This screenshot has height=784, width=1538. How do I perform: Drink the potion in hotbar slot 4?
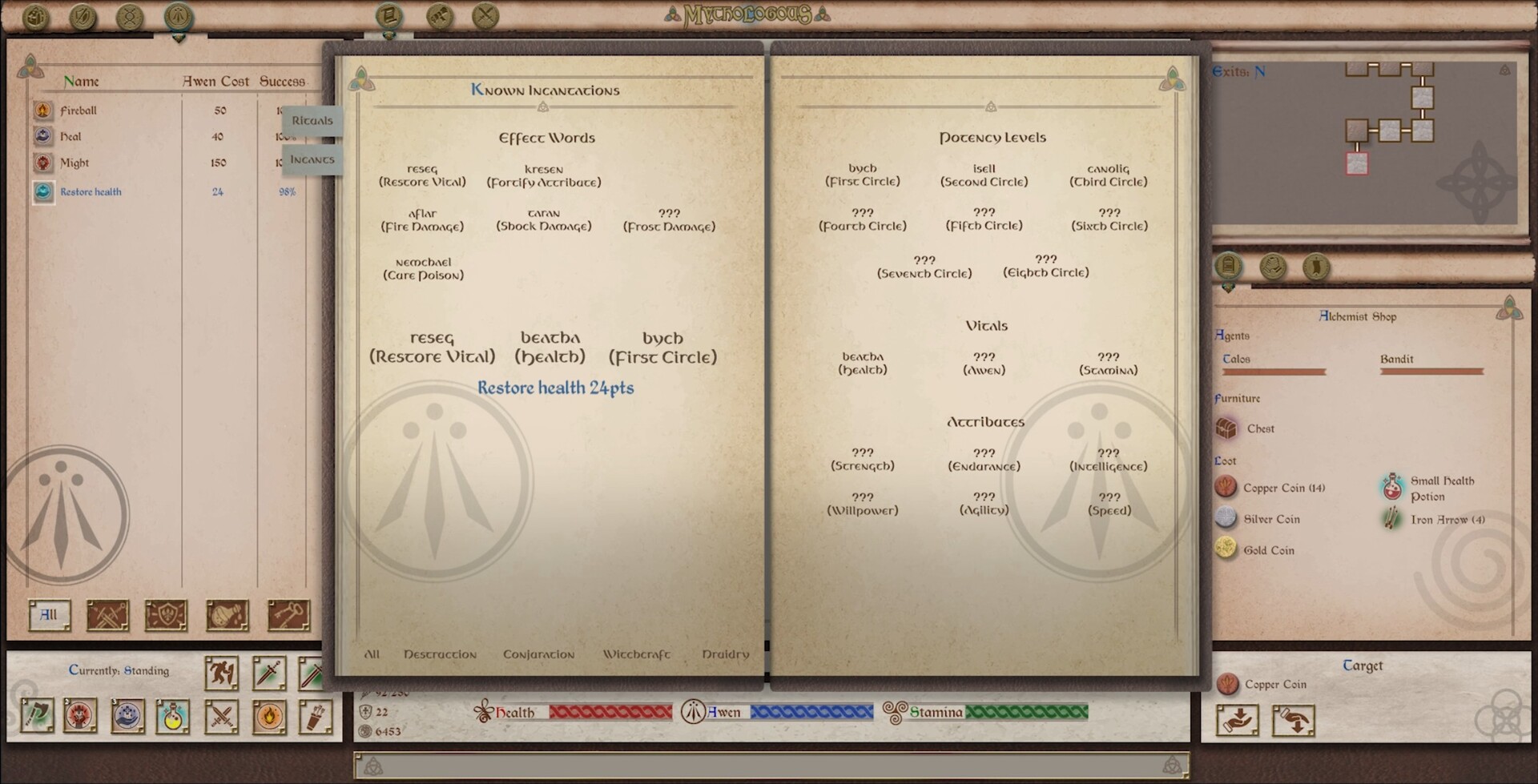pyautogui.click(x=172, y=717)
